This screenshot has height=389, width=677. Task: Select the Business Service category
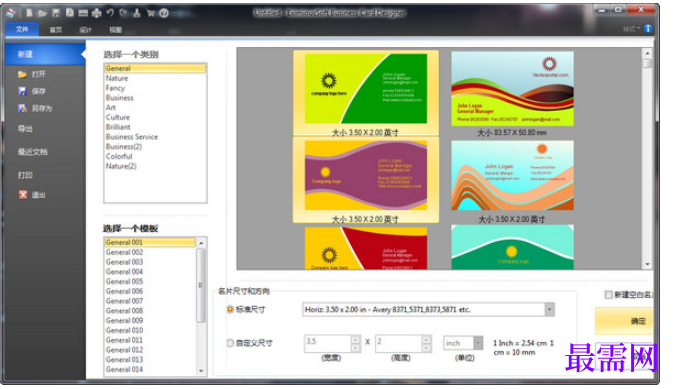point(132,137)
